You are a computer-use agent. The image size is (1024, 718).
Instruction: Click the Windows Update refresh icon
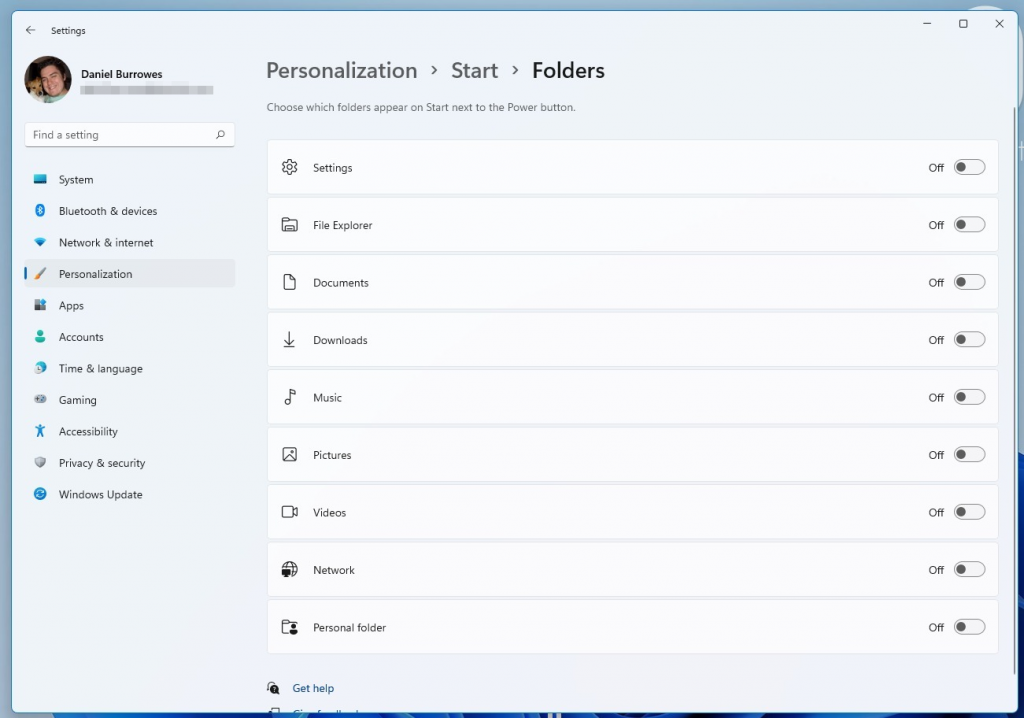[x=40, y=494]
